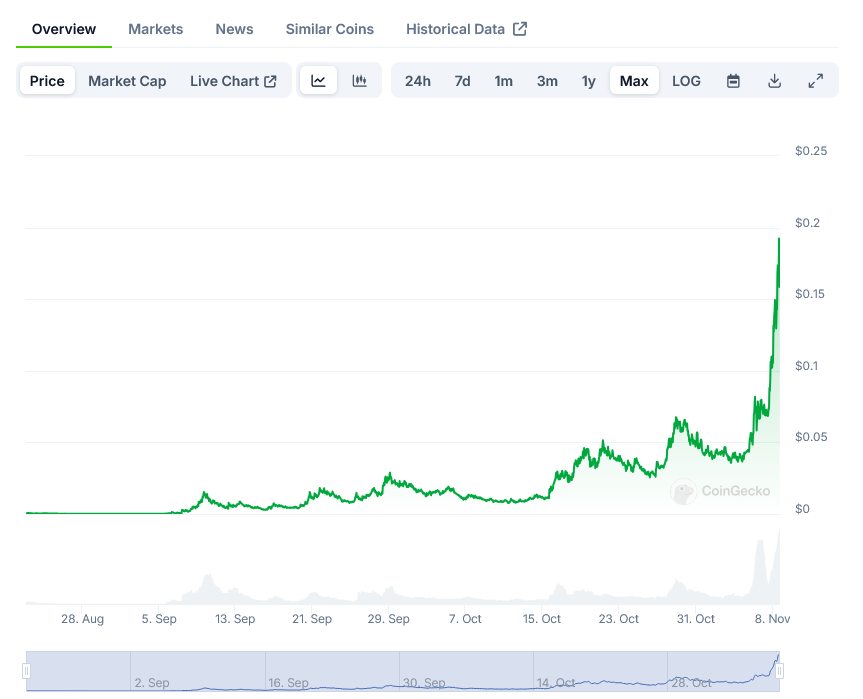Click the 15. Oct axis label
Screen dimensions: 863x699
[x=542, y=619]
